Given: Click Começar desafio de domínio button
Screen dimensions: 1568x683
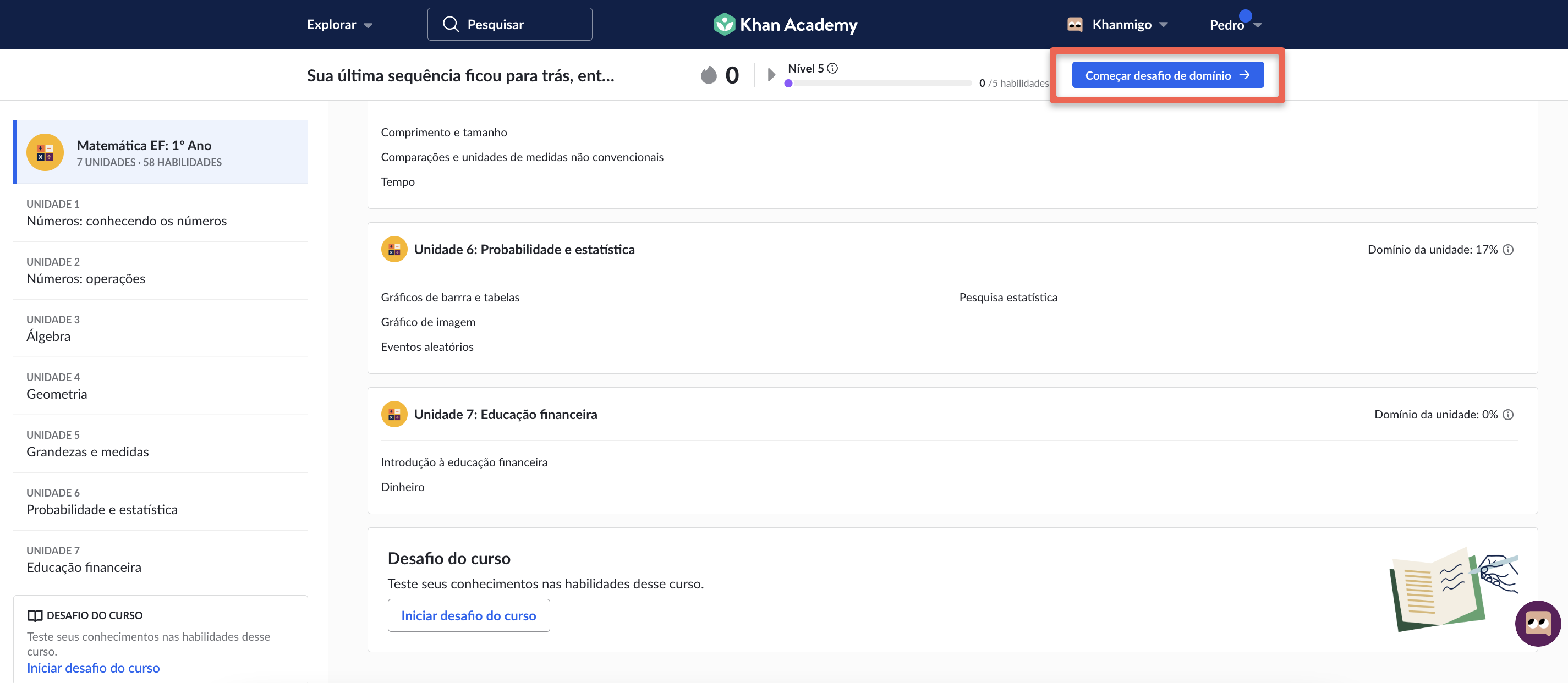Looking at the screenshot, I should point(1167,75).
